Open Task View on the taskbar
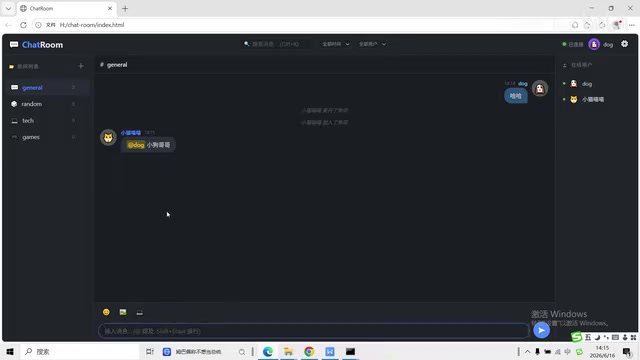The height and width of the screenshot is (360, 640). click(150, 351)
